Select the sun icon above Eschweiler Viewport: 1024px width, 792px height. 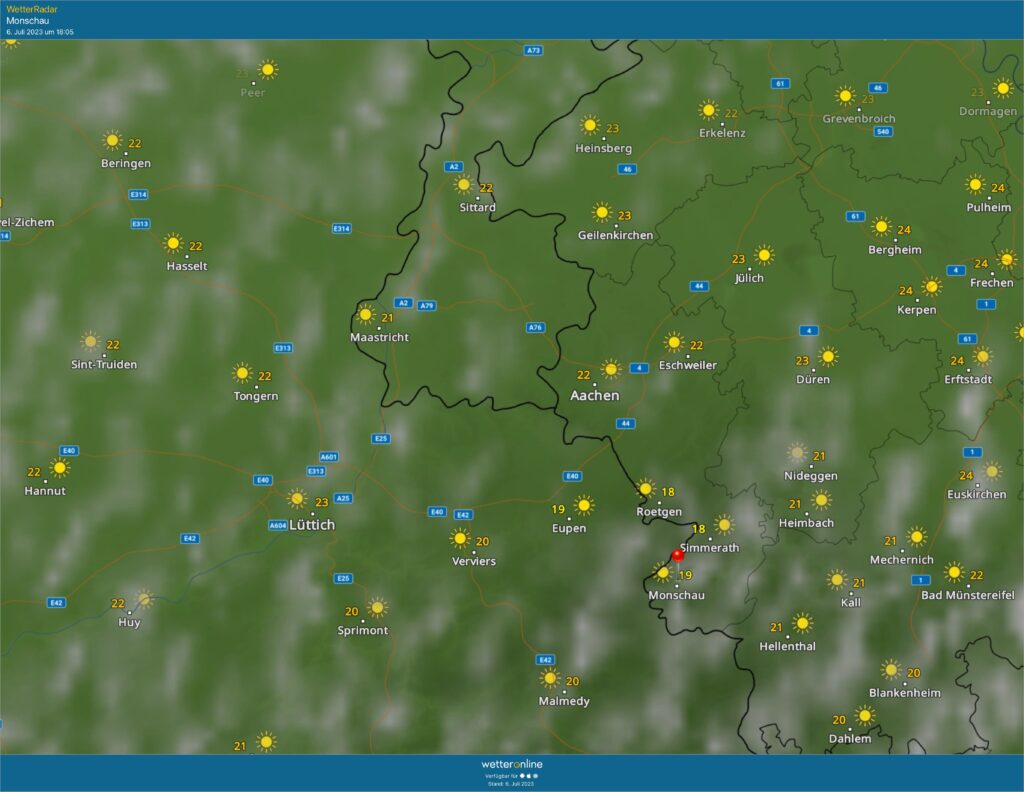coord(674,342)
